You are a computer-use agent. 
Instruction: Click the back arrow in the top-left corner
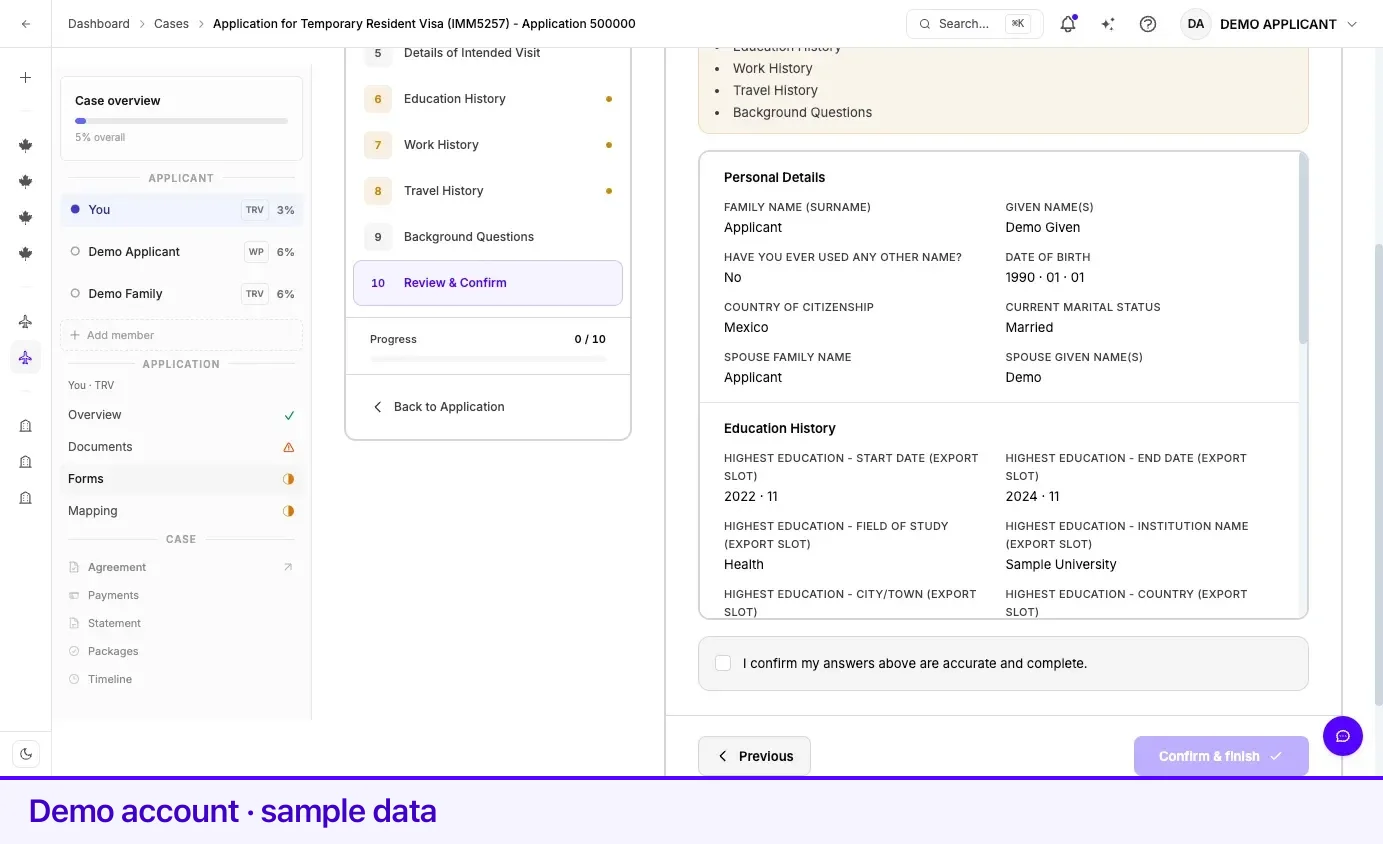coord(25,24)
